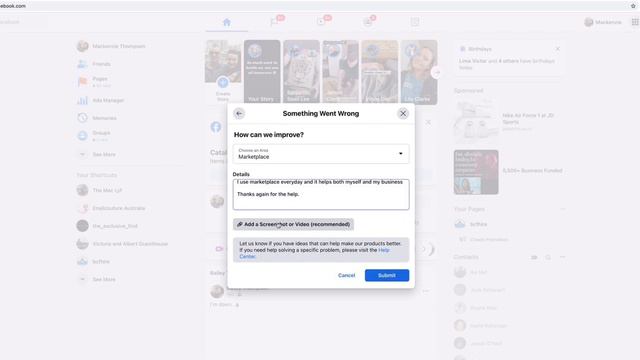Open Your Pages options menu

click(x=562, y=209)
